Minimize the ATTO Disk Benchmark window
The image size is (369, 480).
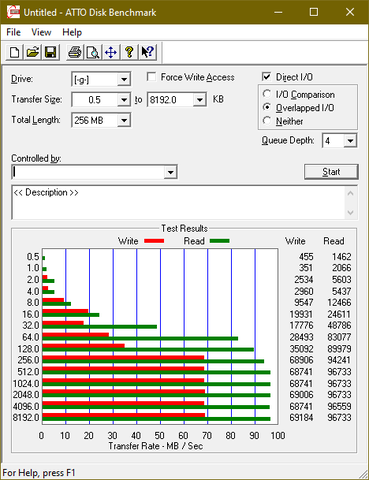pos(278,12)
